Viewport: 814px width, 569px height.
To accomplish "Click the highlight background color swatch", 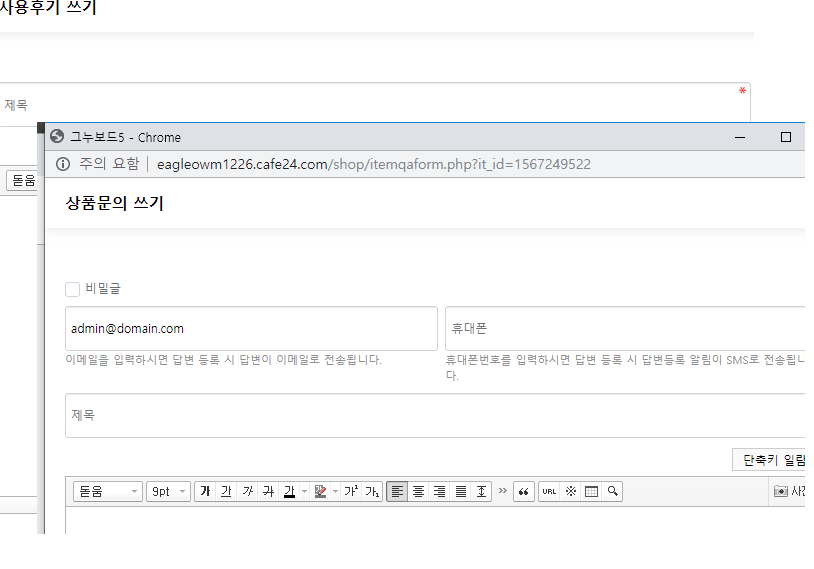I will click(320, 492).
